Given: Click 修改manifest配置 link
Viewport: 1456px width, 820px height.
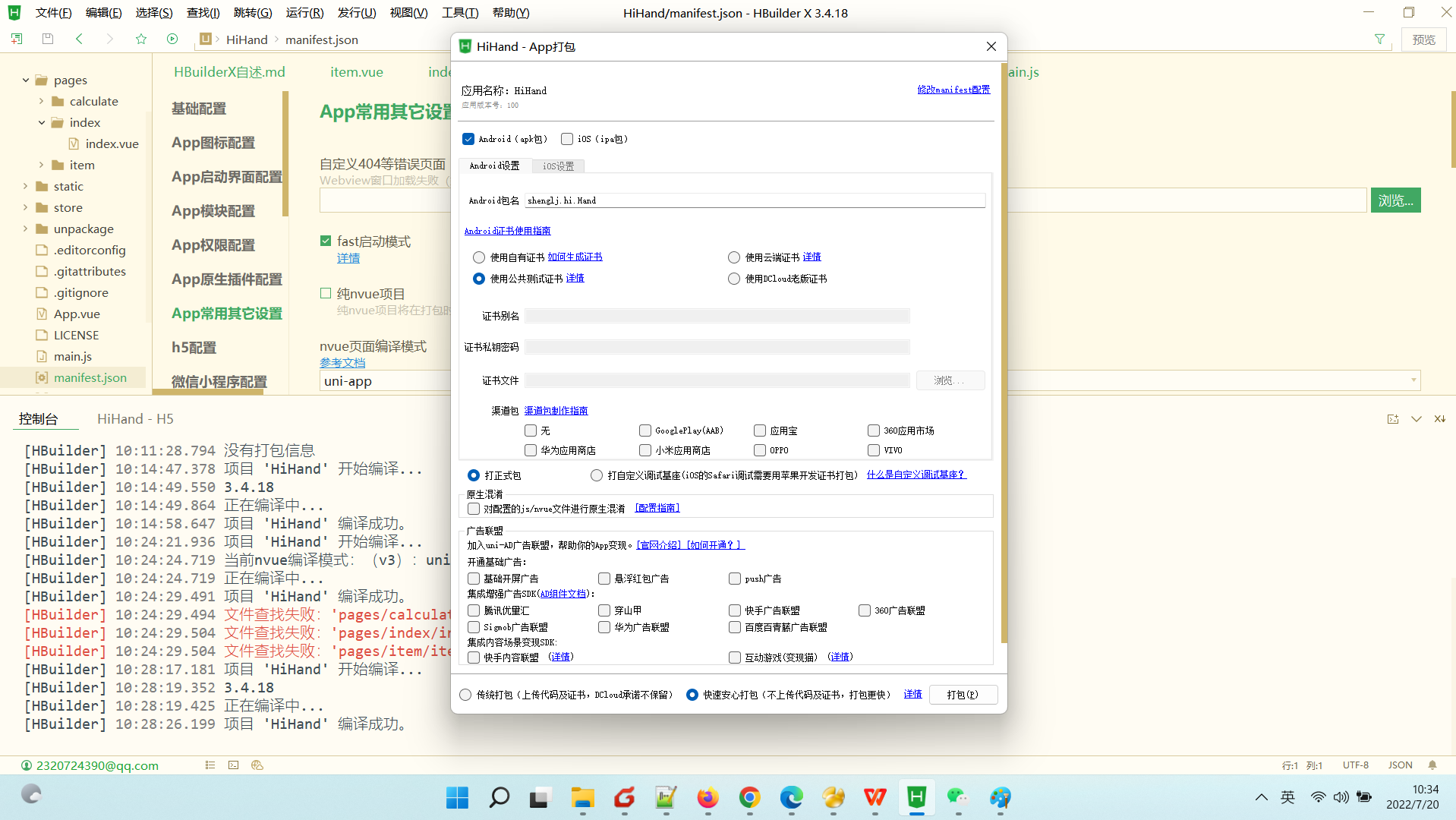Looking at the screenshot, I should 953,90.
